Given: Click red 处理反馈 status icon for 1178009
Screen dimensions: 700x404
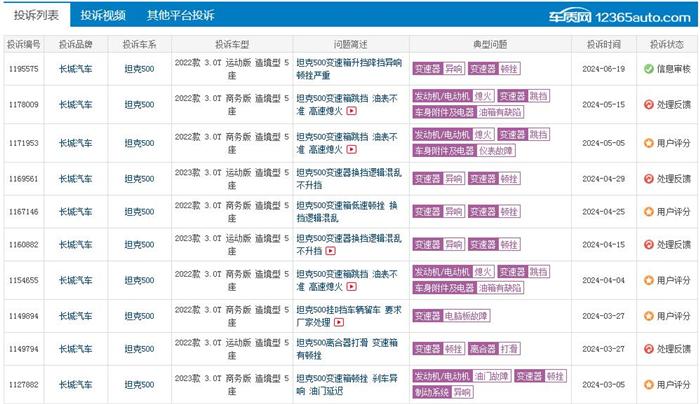Looking at the screenshot, I should [649, 104].
